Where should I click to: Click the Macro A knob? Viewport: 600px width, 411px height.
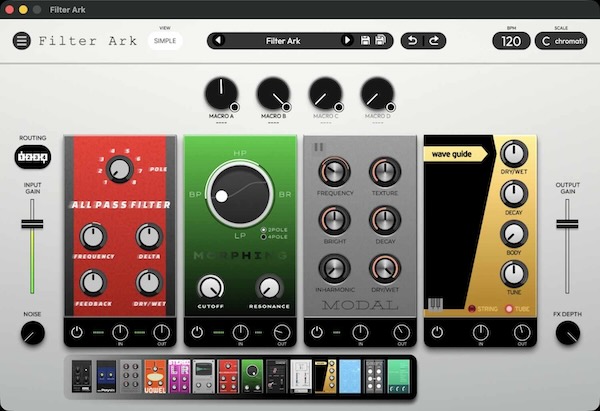(x=221, y=93)
